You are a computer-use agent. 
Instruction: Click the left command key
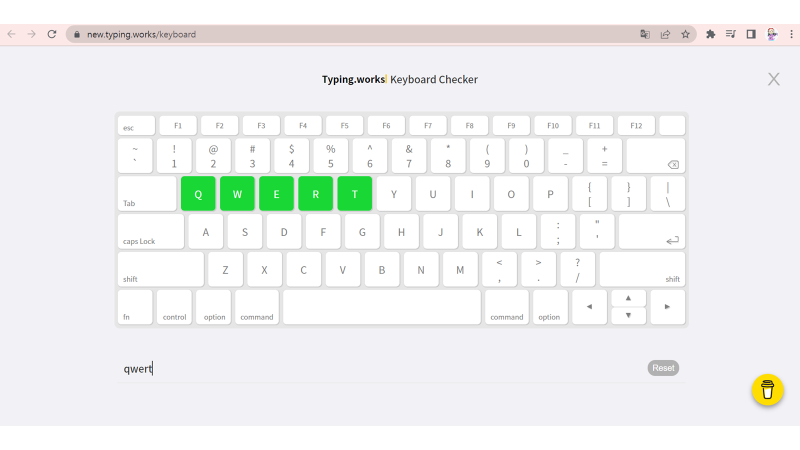click(x=257, y=307)
